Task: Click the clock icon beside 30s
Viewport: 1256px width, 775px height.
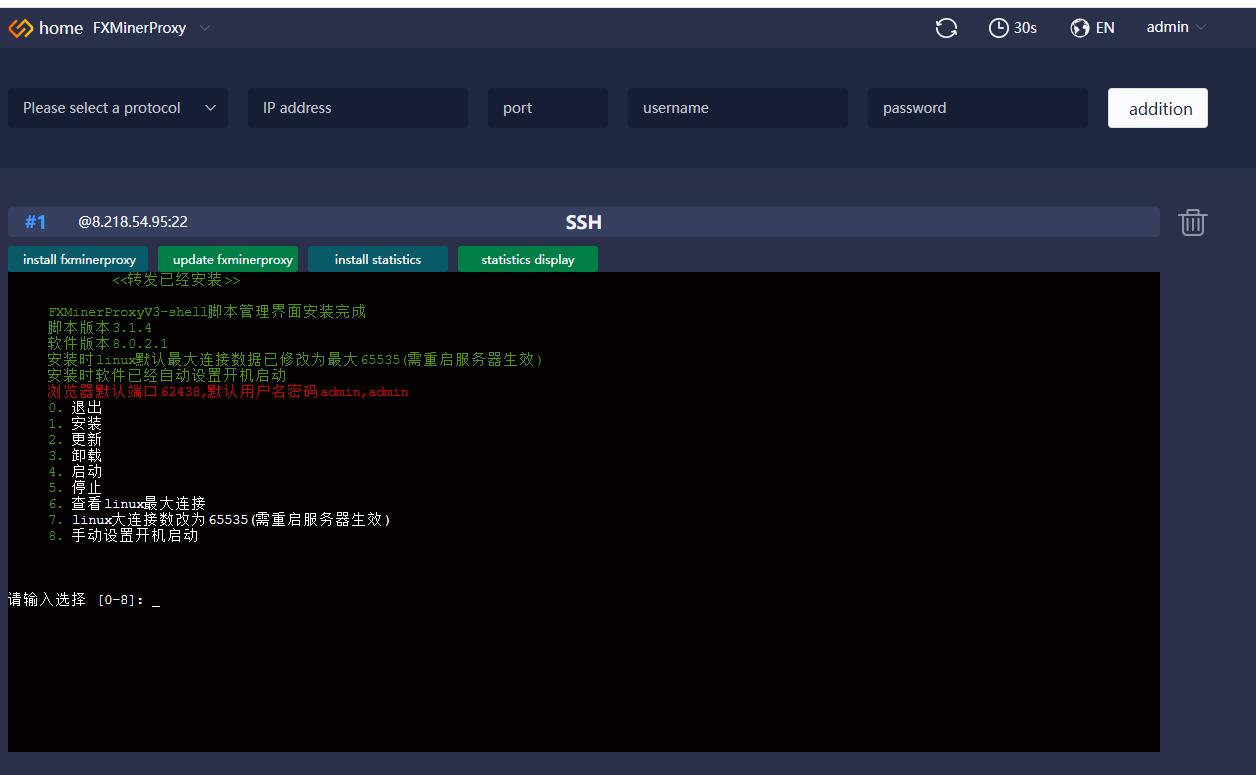Action: [998, 28]
